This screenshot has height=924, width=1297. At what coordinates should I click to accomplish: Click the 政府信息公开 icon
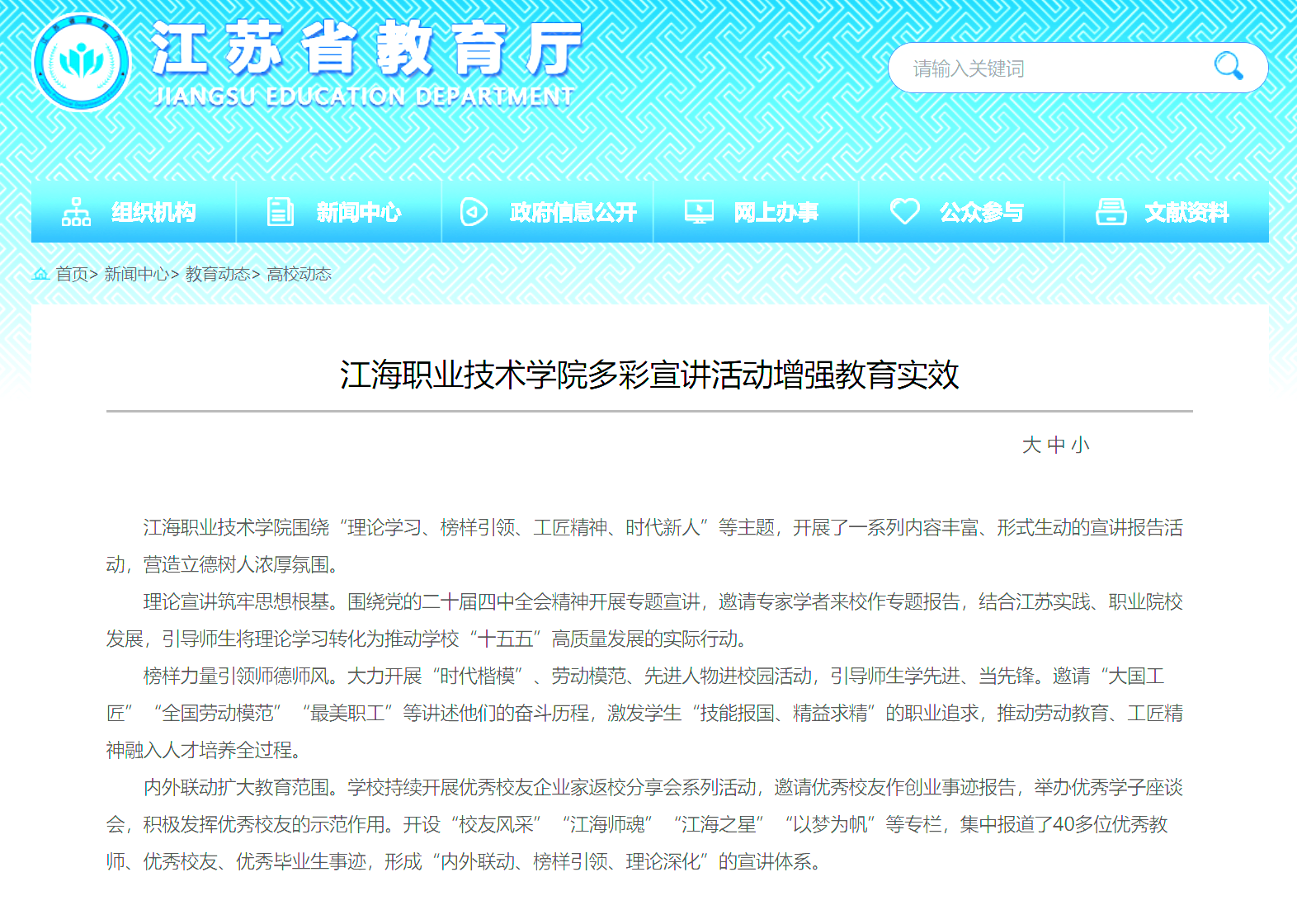[x=473, y=212]
